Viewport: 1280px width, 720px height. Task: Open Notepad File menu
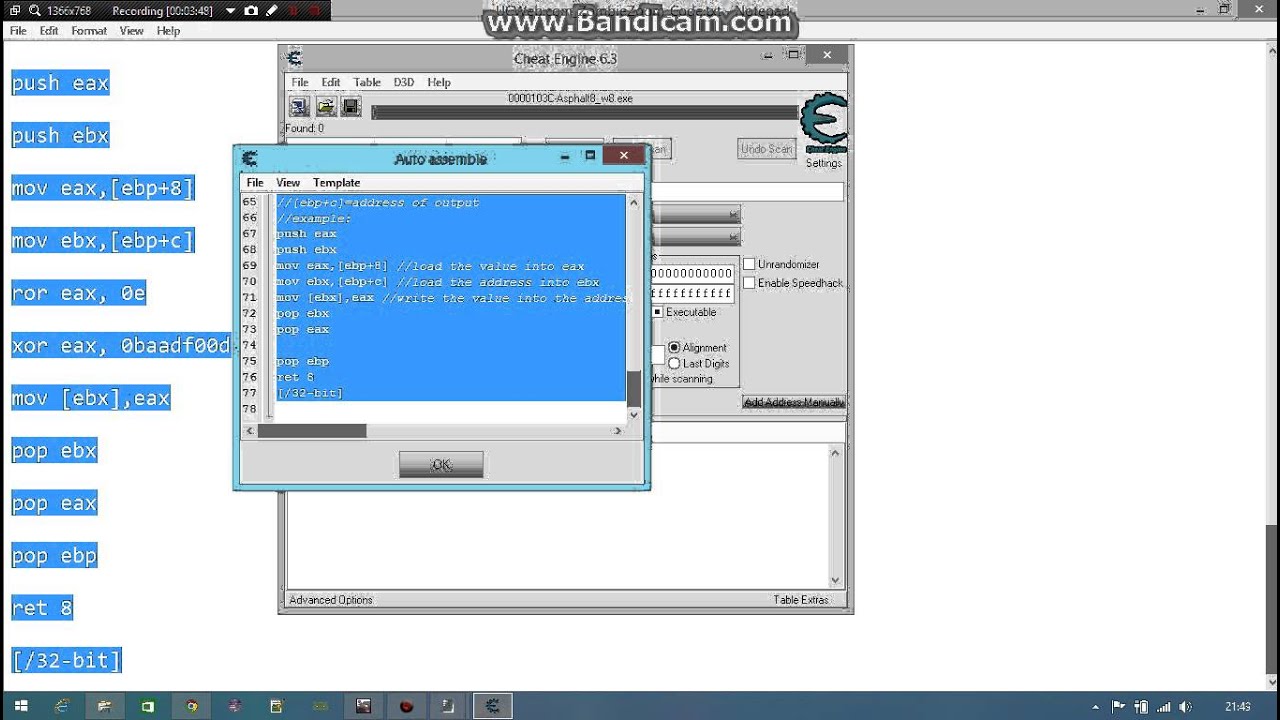18,31
